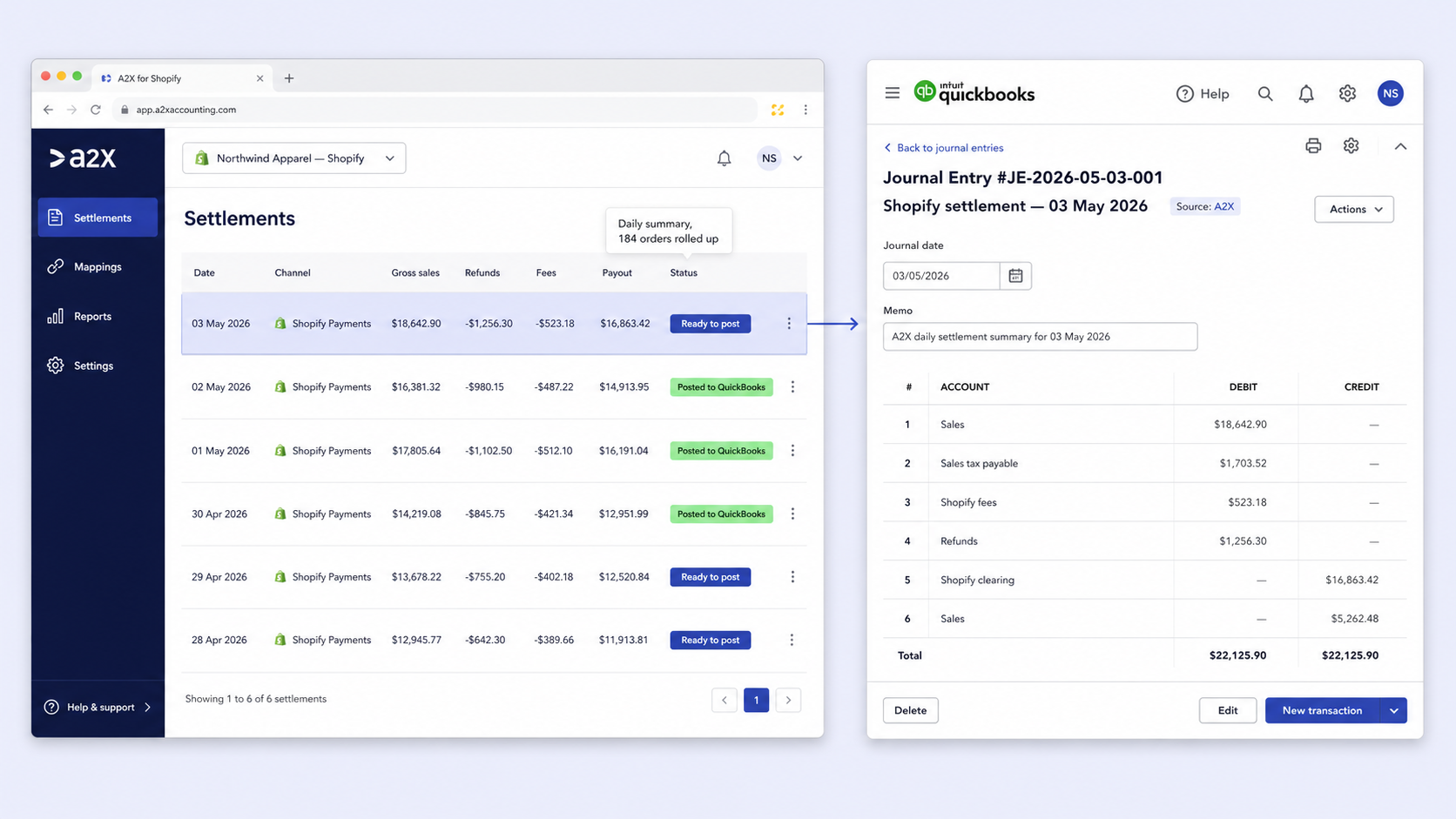
Task: Go to next settlements page
Action: point(788,700)
